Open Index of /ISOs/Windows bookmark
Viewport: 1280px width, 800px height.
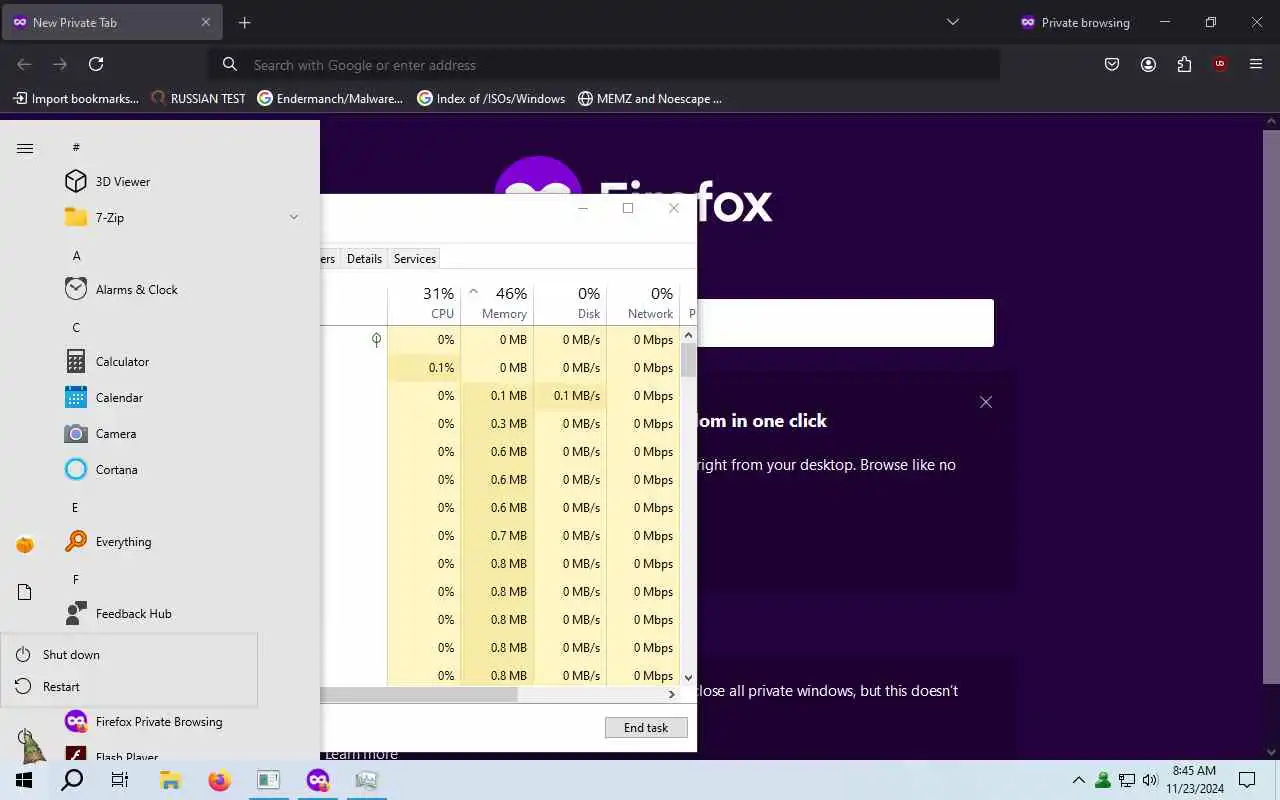coord(491,98)
